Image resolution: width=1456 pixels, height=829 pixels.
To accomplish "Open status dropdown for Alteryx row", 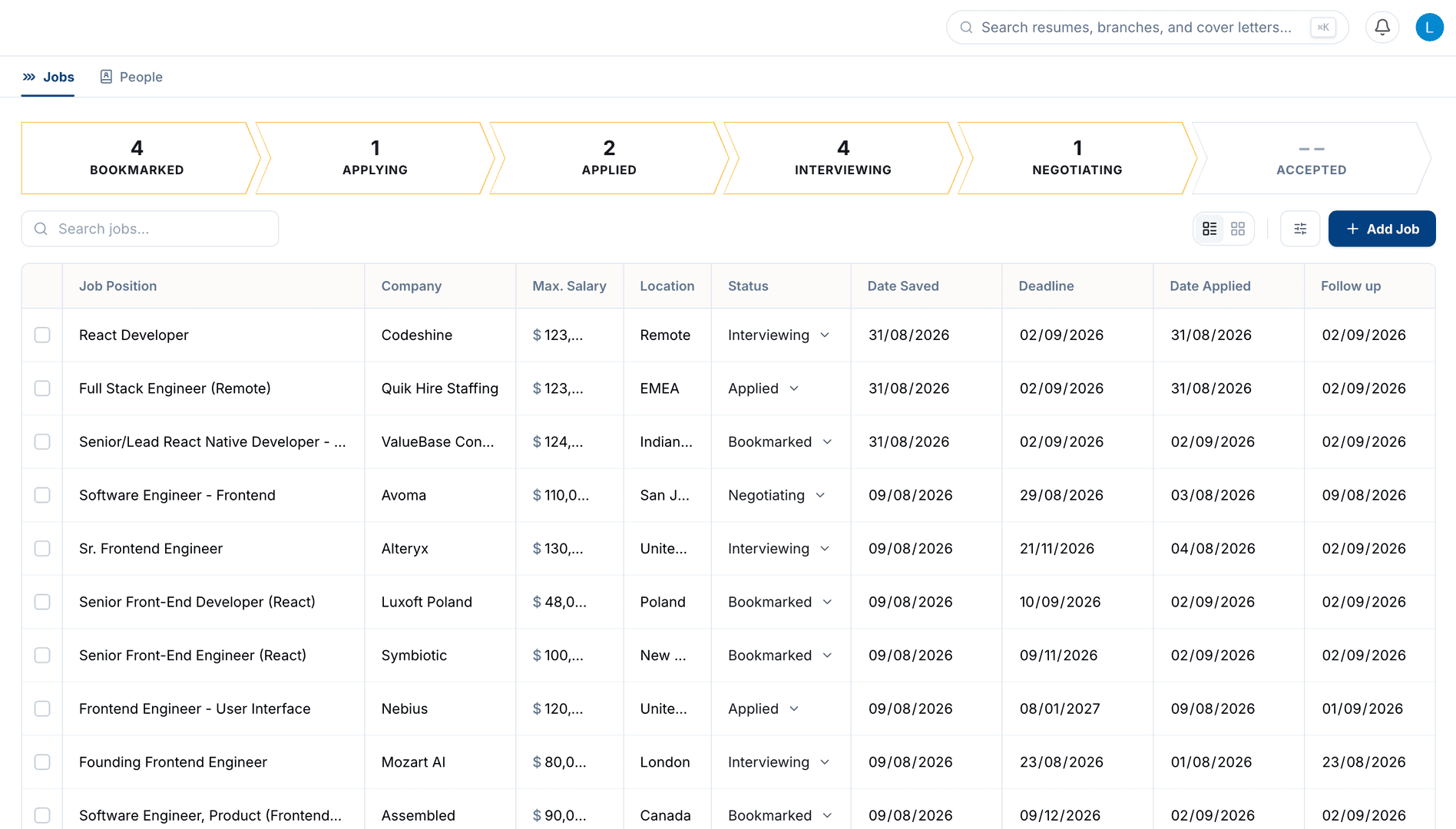I will pyautogui.click(x=779, y=549).
